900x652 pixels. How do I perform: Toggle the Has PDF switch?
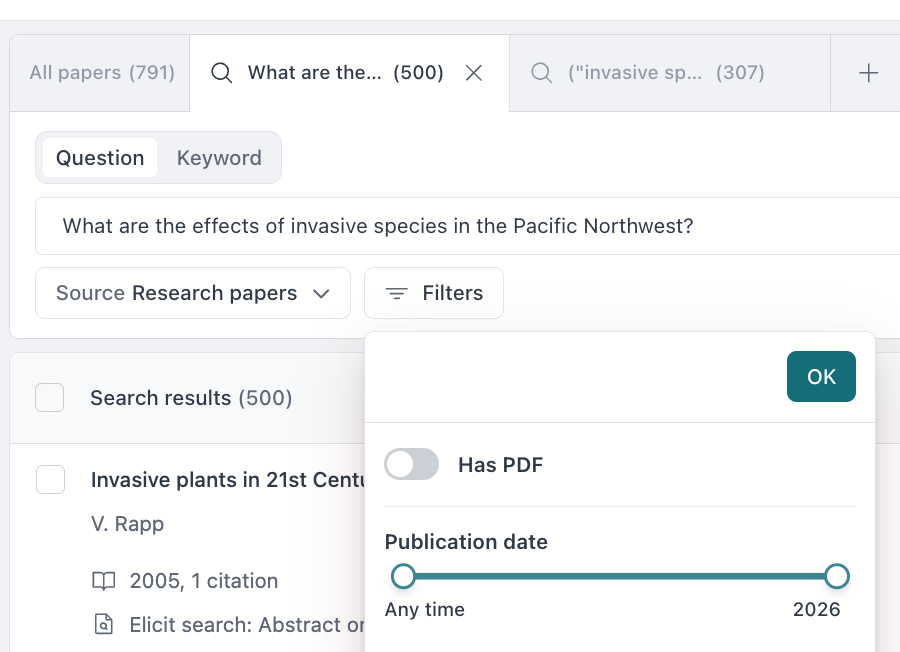pyautogui.click(x=412, y=464)
